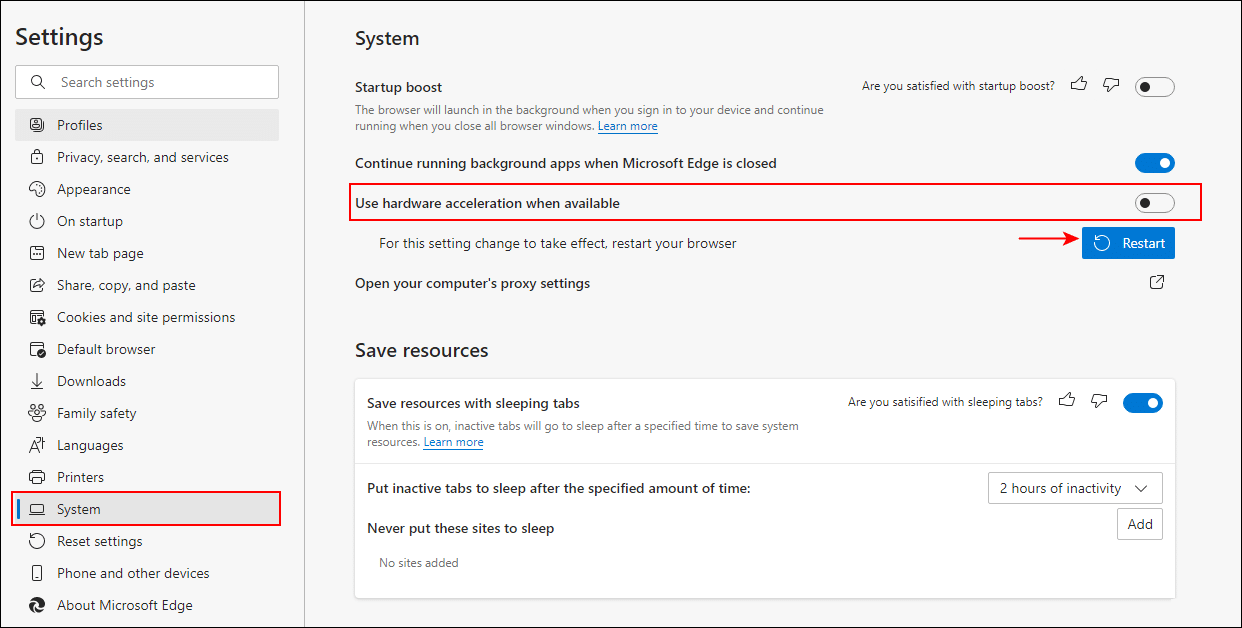
Task: Click the System laptop icon
Action: (x=37, y=509)
